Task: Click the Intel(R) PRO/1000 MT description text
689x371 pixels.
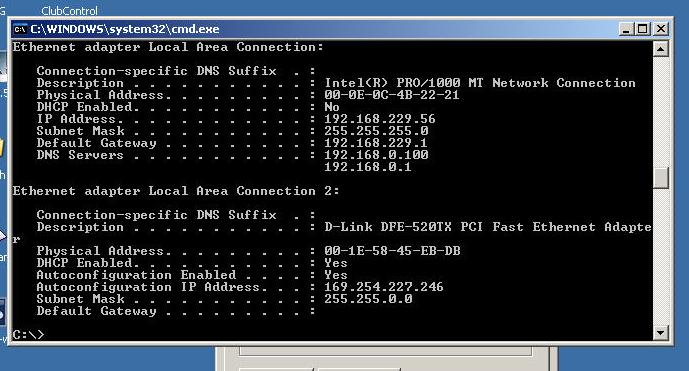Action: tap(480, 83)
